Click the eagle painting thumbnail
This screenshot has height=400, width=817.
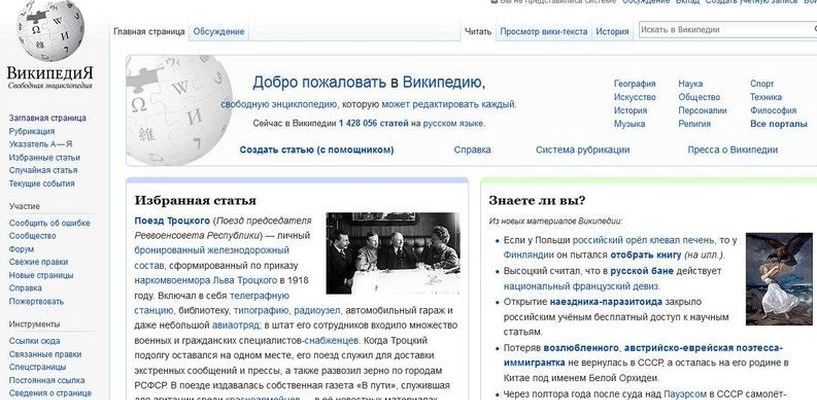(x=779, y=279)
